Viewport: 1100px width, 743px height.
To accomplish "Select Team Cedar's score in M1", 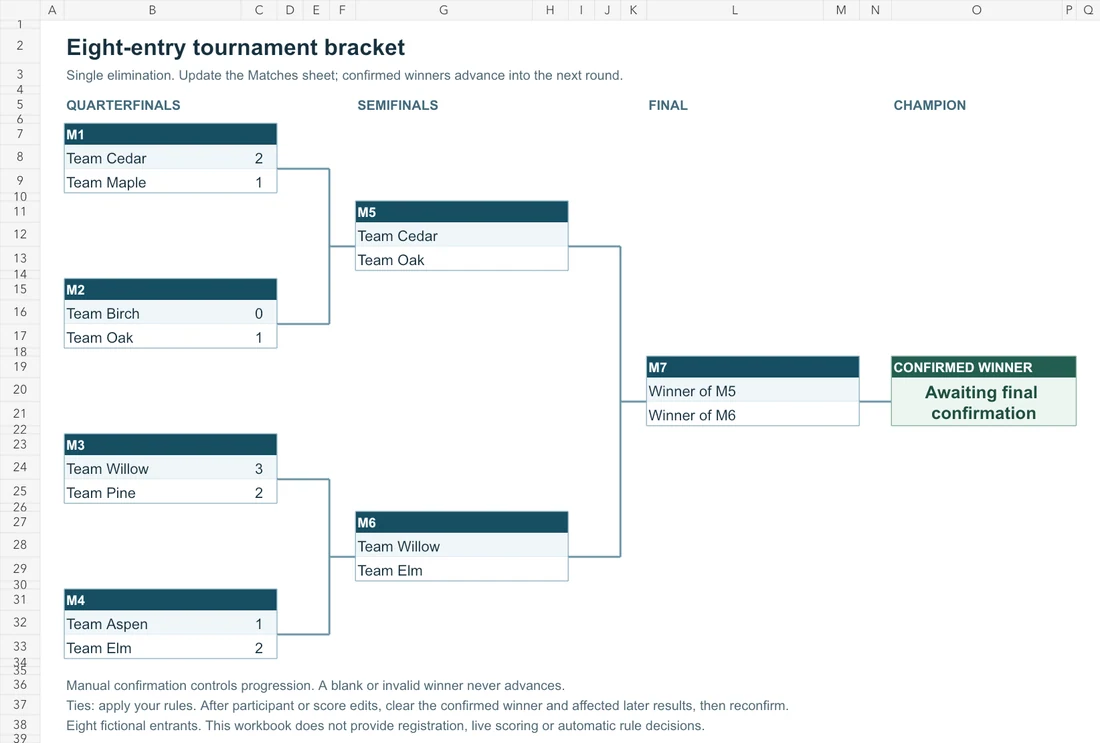I will tap(259, 159).
